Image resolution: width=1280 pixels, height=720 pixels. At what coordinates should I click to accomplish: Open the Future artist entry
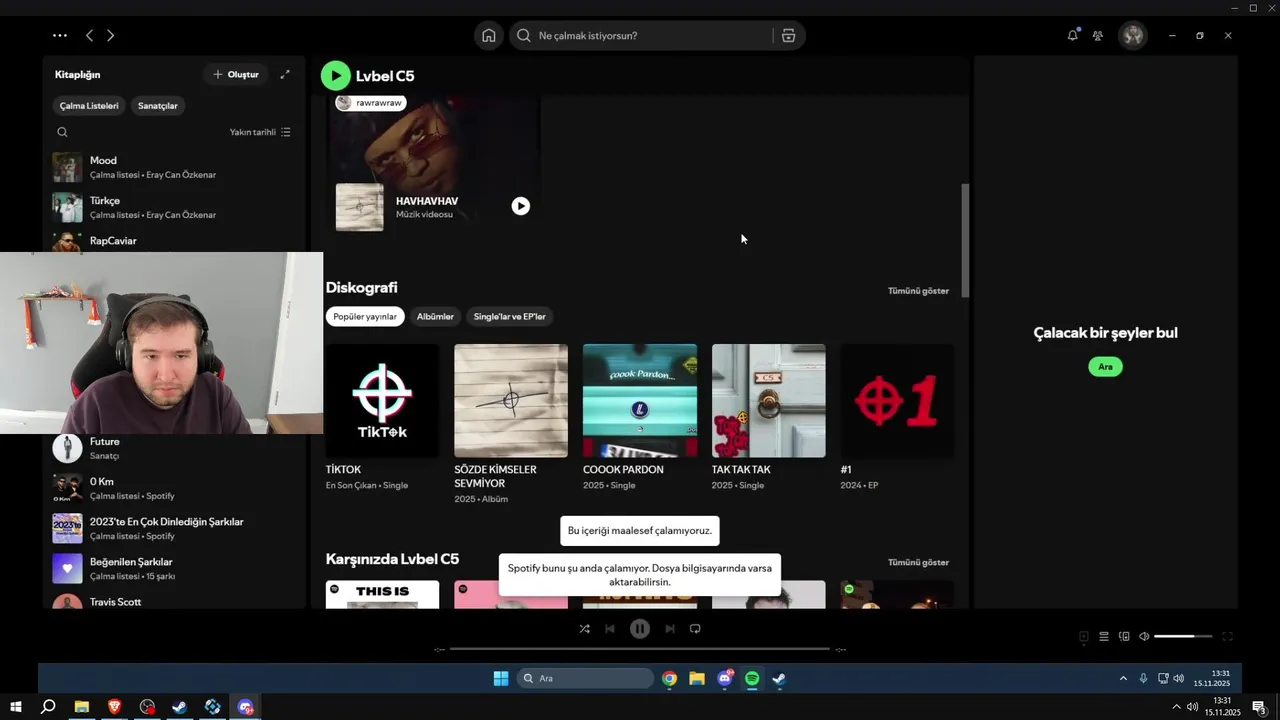click(x=175, y=448)
